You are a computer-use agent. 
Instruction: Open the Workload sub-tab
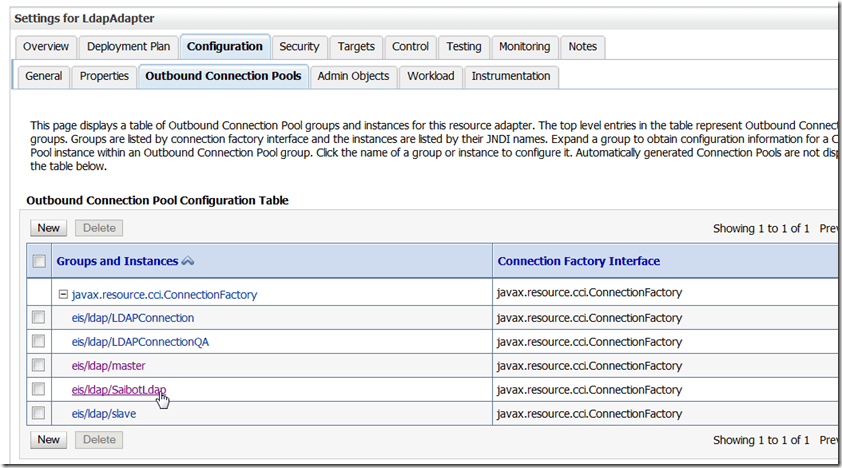[430, 76]
